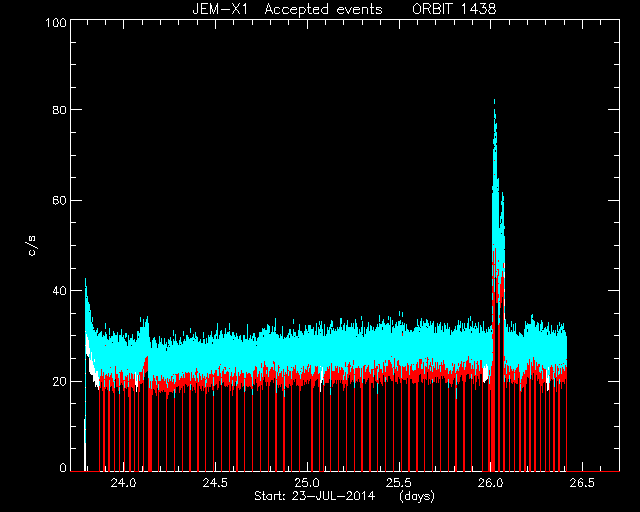Click the 60 y-axis tick label
This screenshot has height=512, width=640.
[59, 200]
